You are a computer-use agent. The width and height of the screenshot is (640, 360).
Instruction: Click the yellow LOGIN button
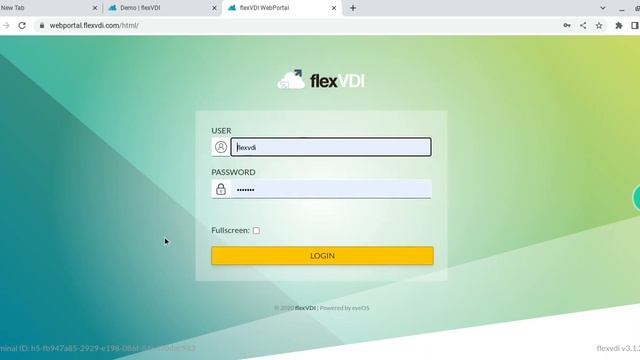coord(322,256)
